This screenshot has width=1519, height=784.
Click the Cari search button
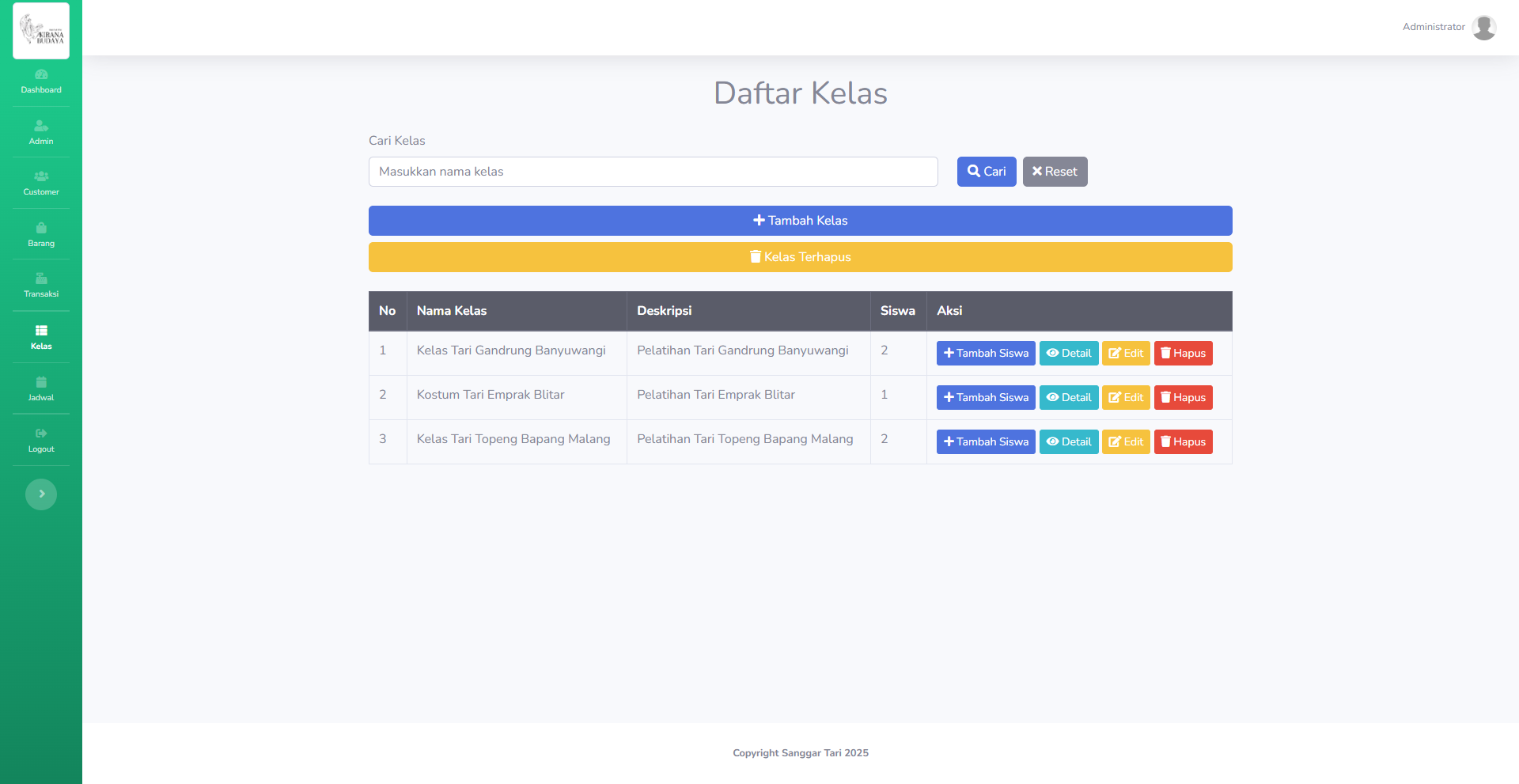(x=986, y=172)
